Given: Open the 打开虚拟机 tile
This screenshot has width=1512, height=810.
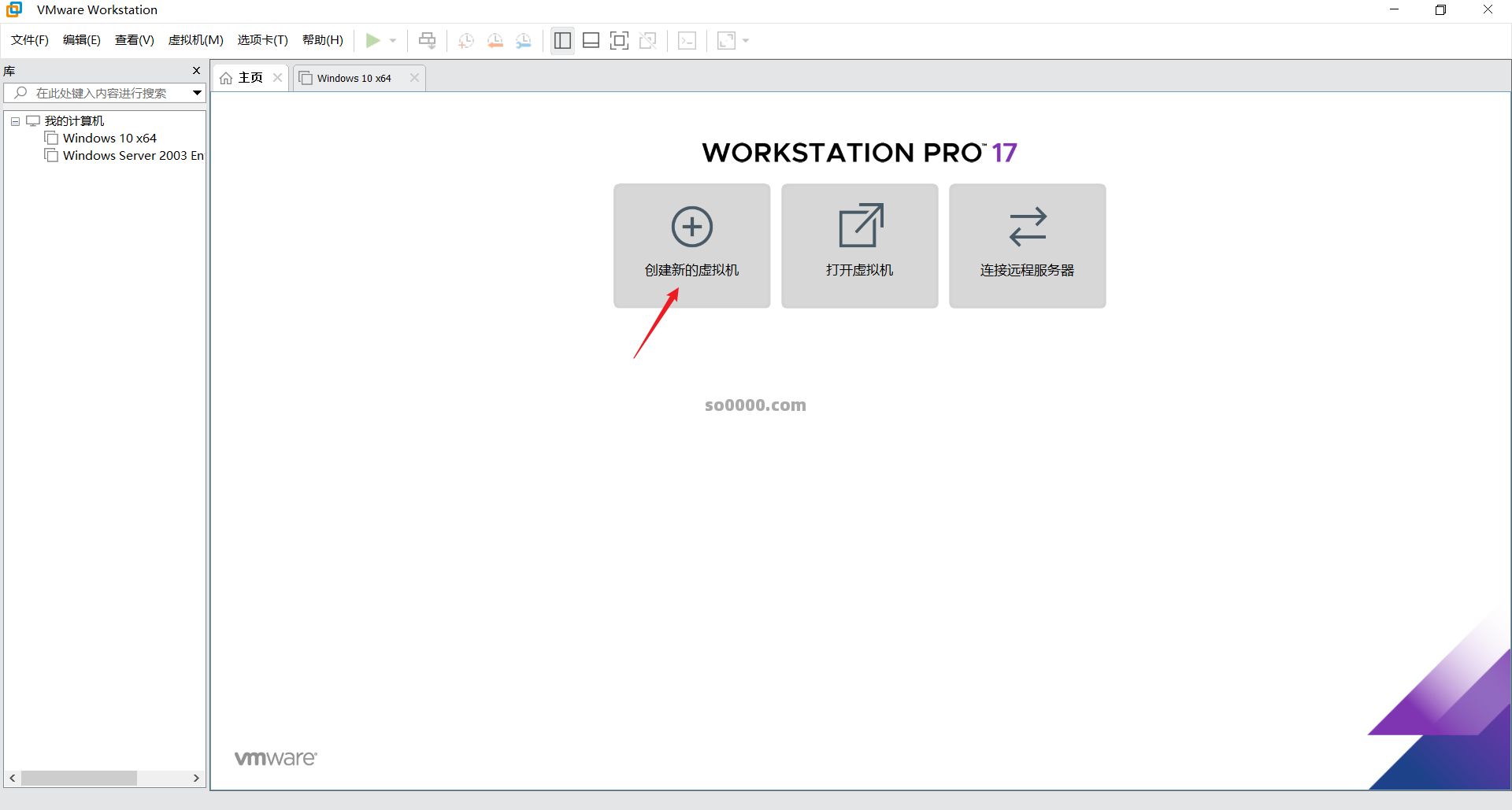Looking at the screenshot, I should (x=859, y=245).
